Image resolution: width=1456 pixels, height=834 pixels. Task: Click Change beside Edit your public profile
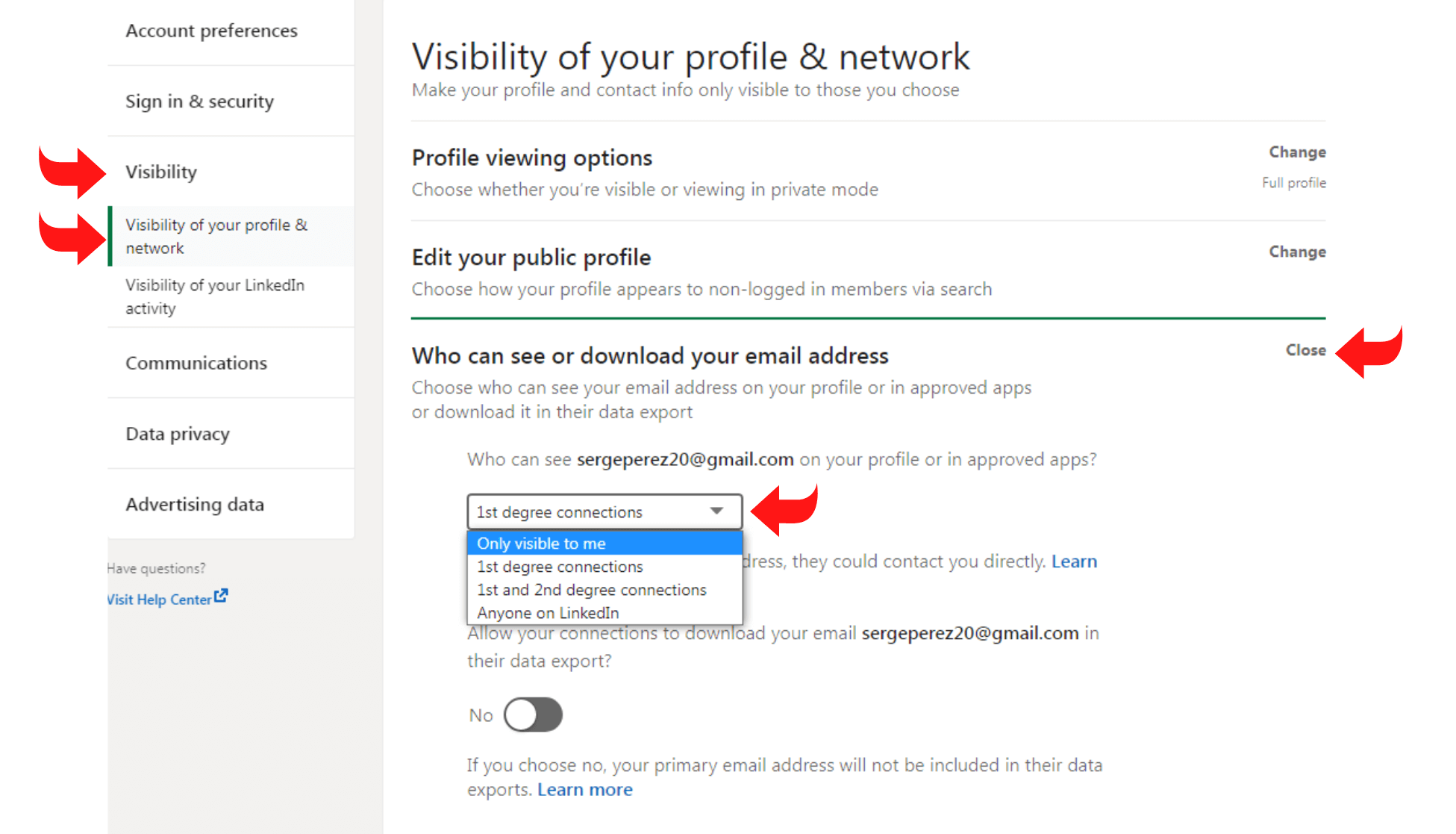(x=1297, y=252)
